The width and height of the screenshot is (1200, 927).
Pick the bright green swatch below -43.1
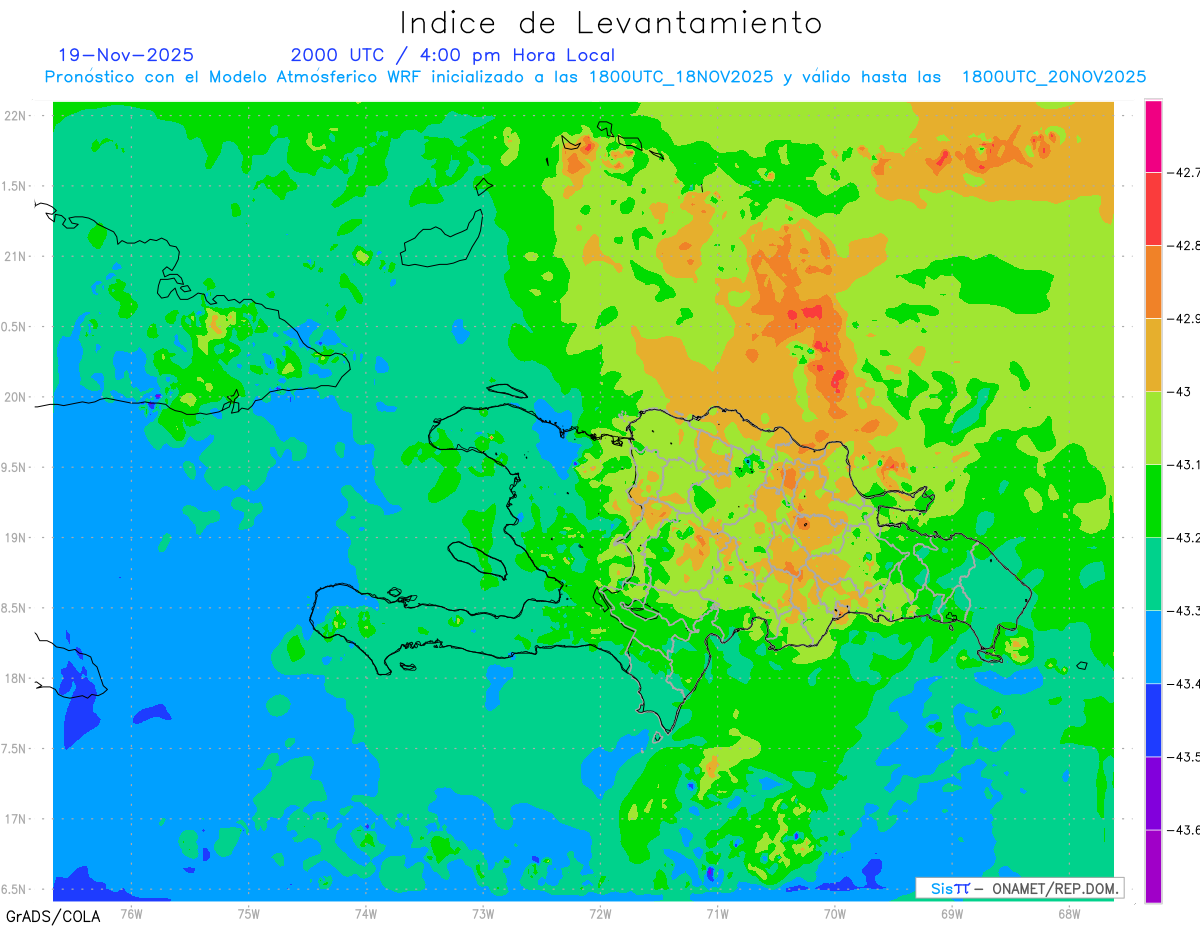click(x=1153, y=501)
